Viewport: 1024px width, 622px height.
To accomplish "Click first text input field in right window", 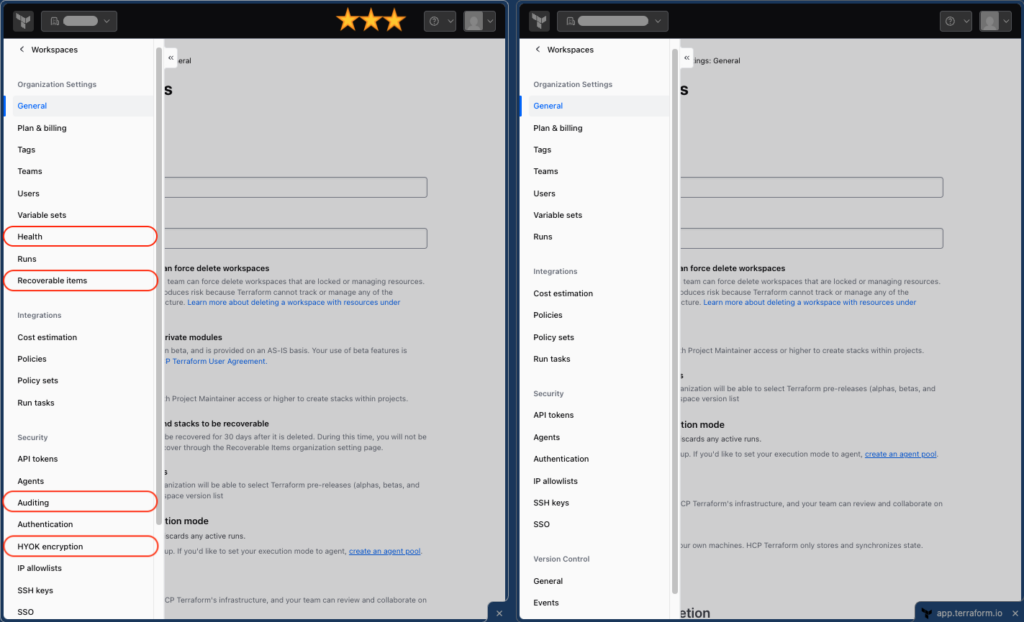I will (812, 188).
